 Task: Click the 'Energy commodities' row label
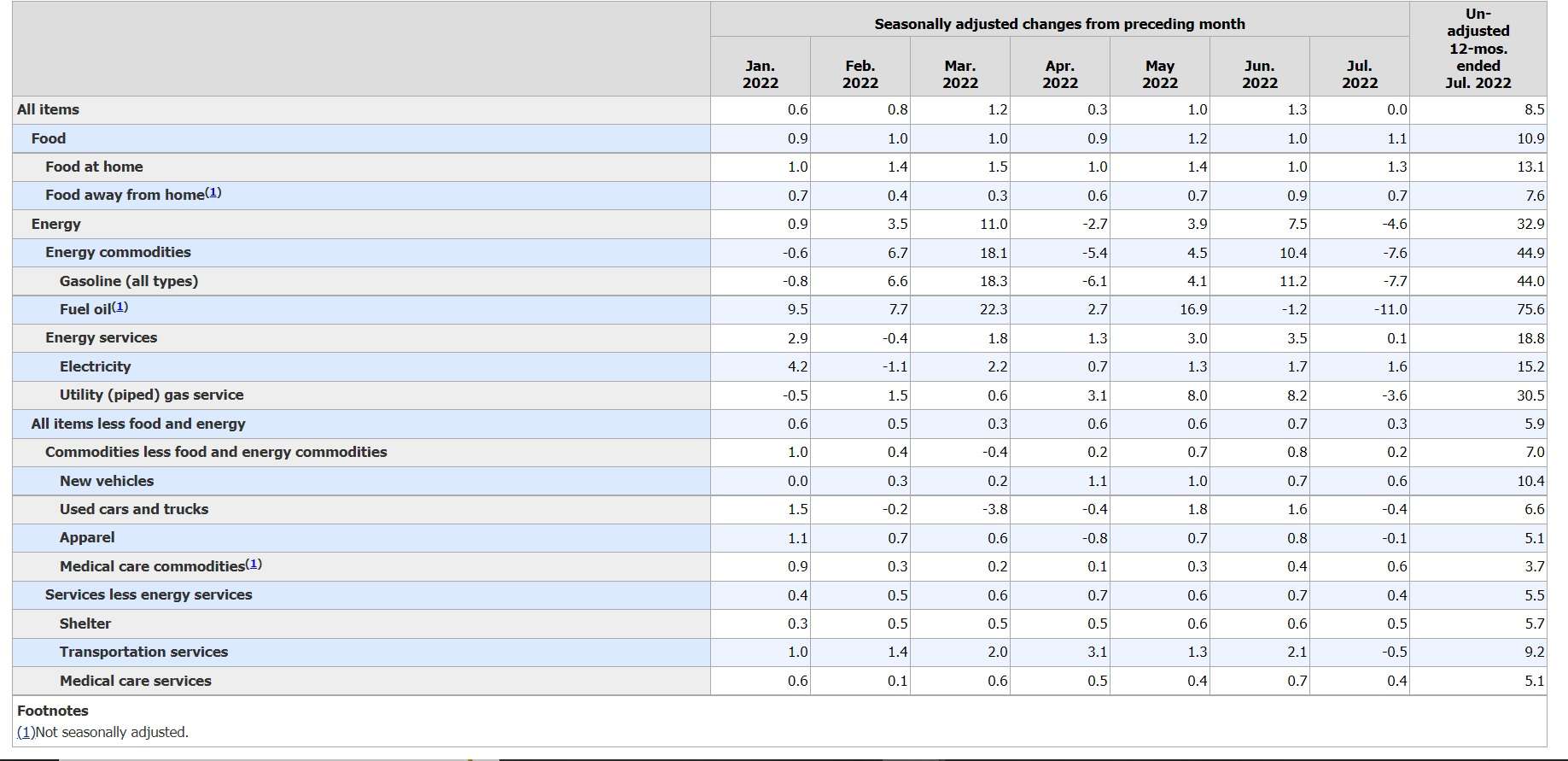pos(118,252)
